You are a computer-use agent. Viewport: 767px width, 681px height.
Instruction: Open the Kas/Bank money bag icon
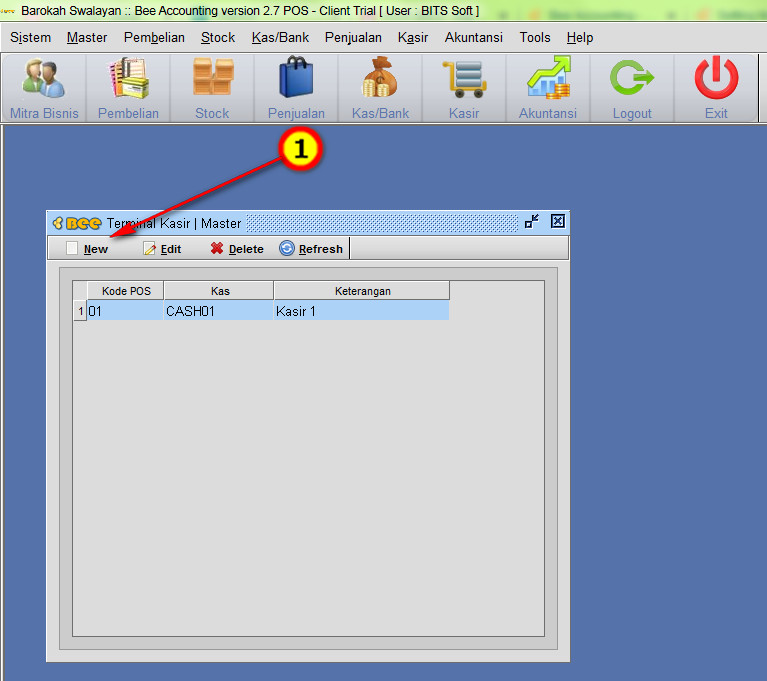click(x=381, y=89)
